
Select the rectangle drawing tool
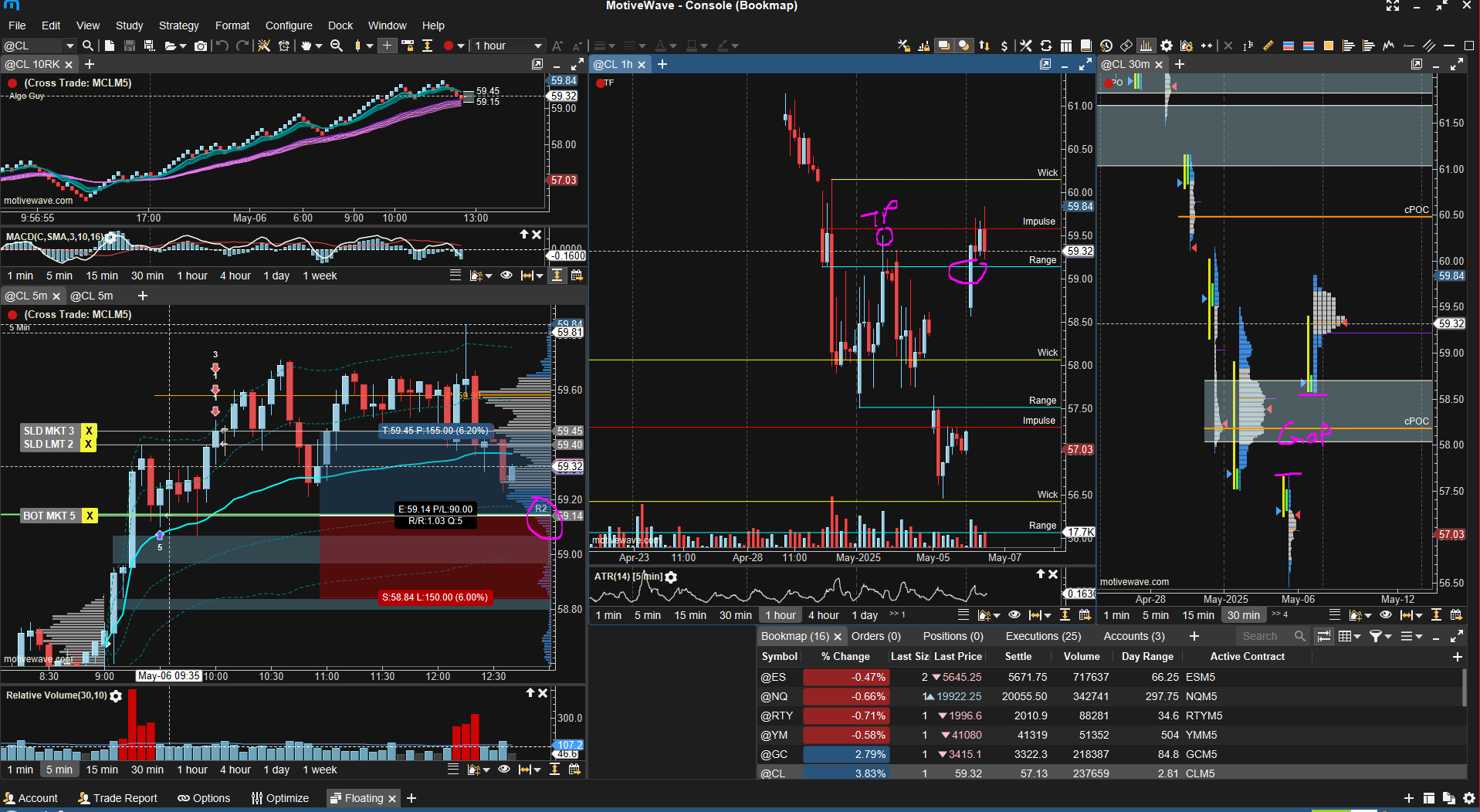[x=1469, y=46]
